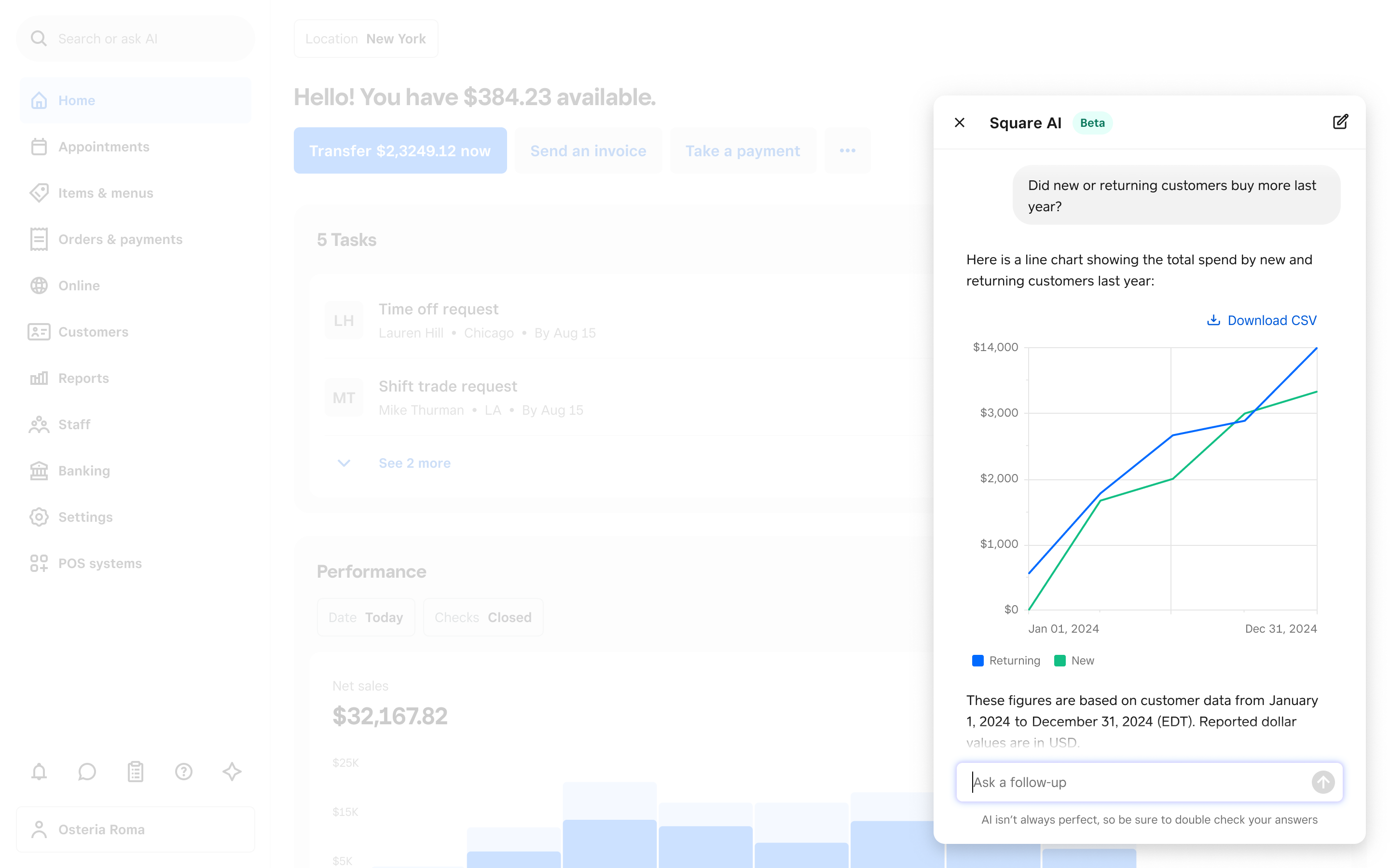Click the Settings gear icon
1390x868 pixels.
pyautogui.click(x=39, y=516)
